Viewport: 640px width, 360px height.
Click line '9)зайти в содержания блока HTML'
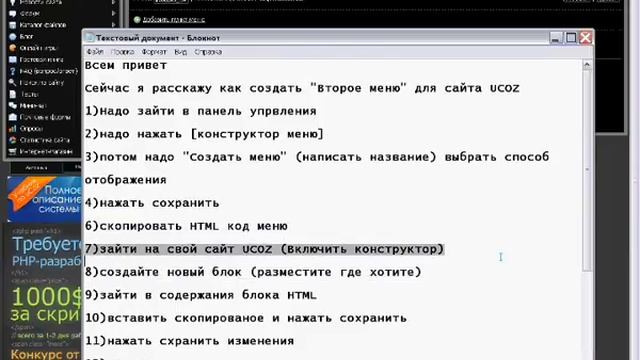coord(201,295)
